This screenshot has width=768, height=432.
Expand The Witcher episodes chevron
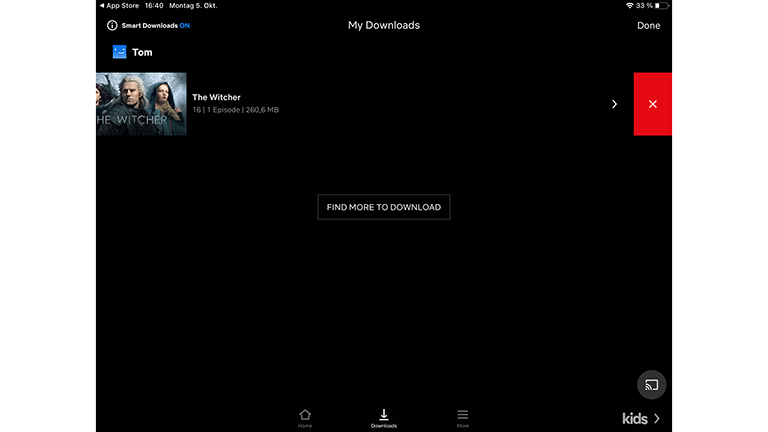614,104
